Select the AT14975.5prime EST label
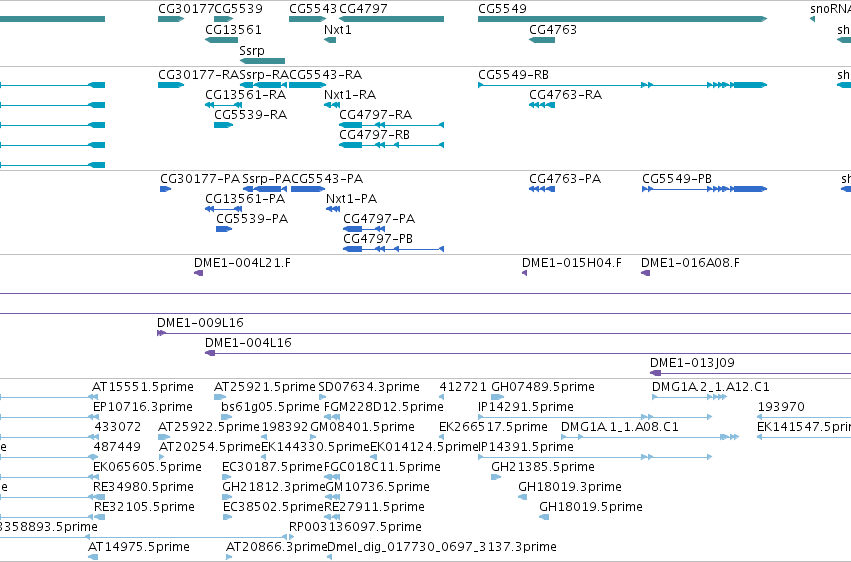This screenshot has width=851, height=562. pyautogui.click(x=139, y=547)
